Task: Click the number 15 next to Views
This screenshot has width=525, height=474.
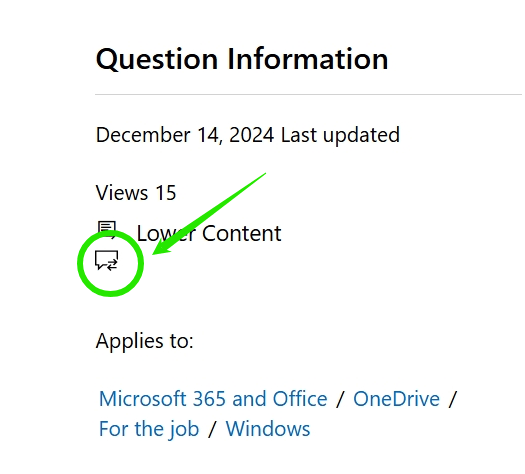Action: 166,192
